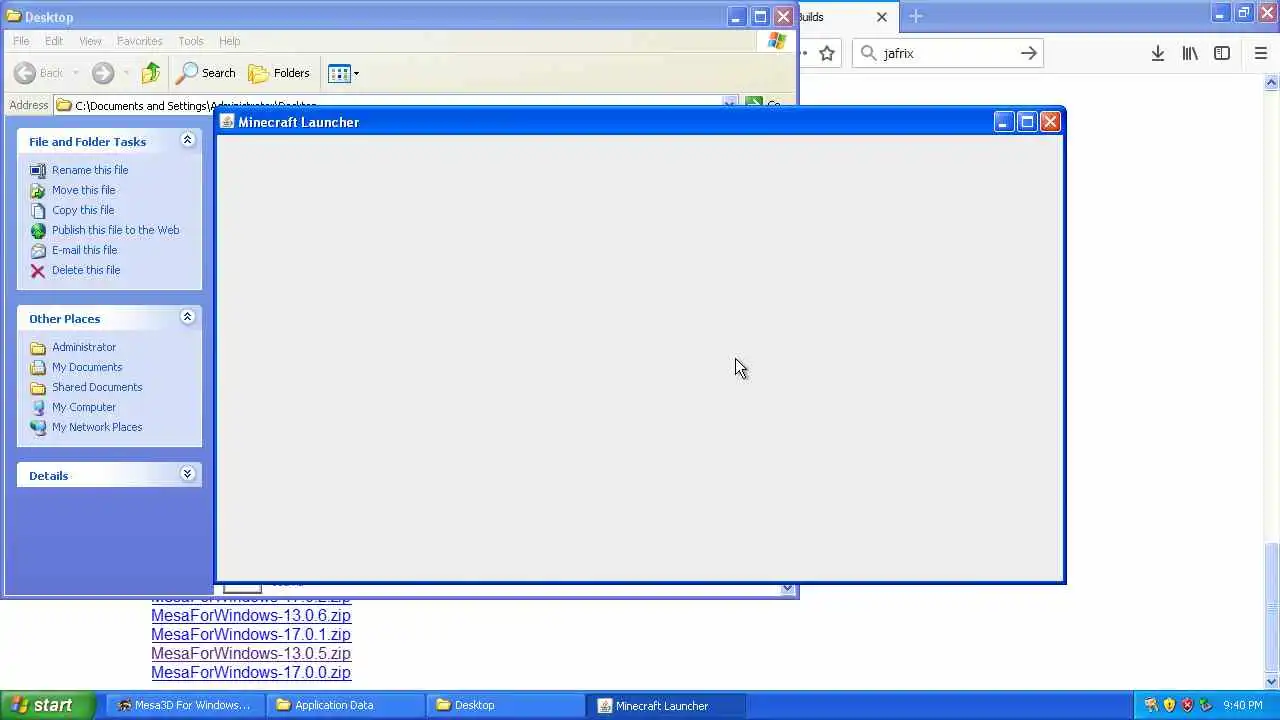This screenshot has height=720, width=1280.
Task: Open the Firefox Downloads arrow icon
Action: tap(1158, 53)
